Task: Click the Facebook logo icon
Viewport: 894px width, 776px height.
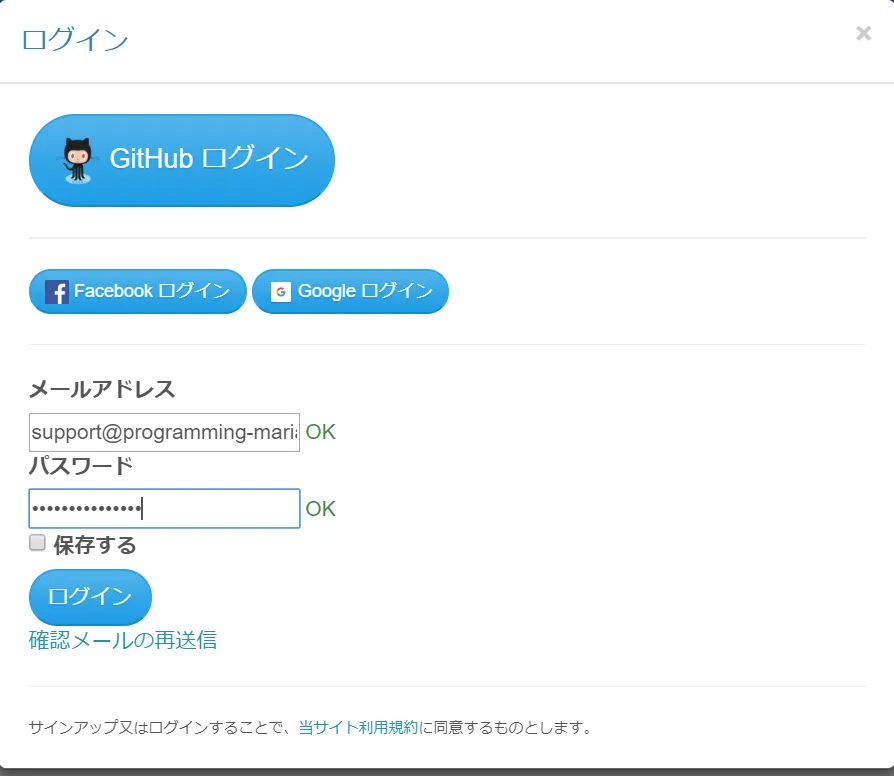Action: click(x=56, y=292)
